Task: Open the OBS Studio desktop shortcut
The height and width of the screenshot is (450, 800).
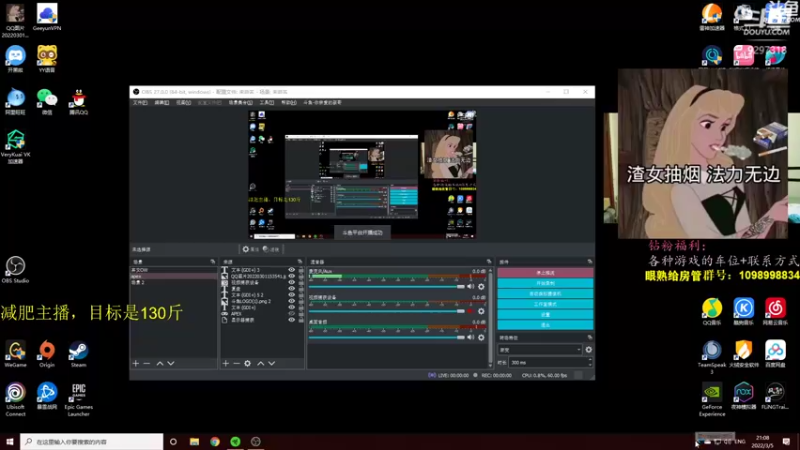Action: [15, 269]
